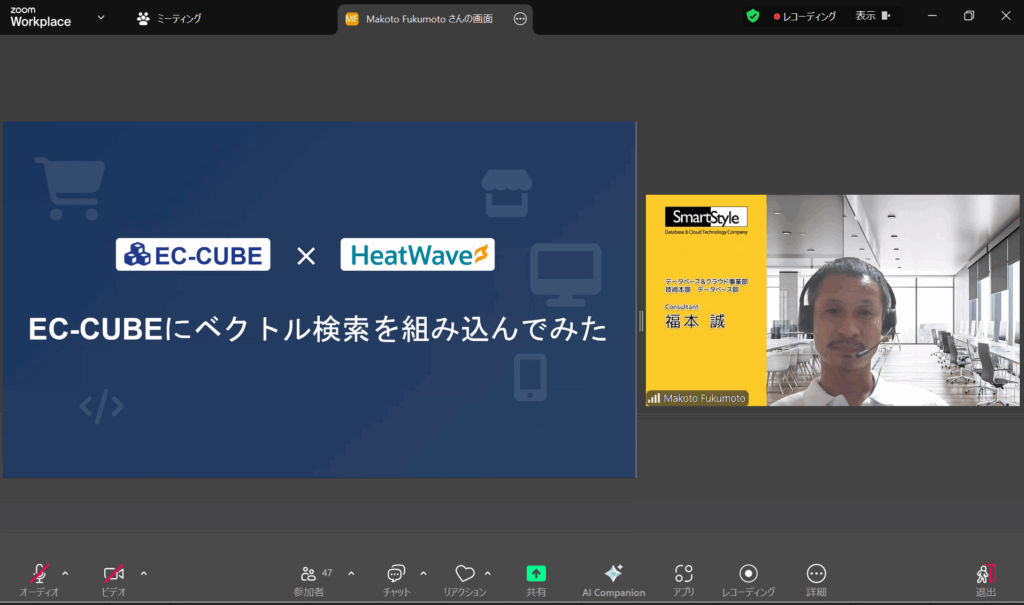The image size is (1024, 605).
Task: Open the 詳細 more options menu
Action: point(816,580)
